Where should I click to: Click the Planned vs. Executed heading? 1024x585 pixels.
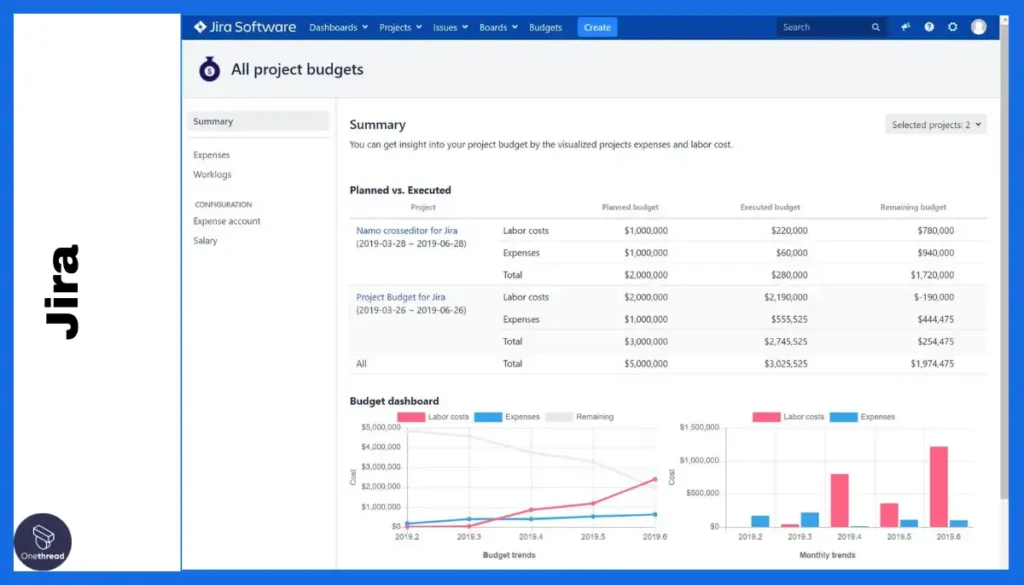click(x=400, y=190)
